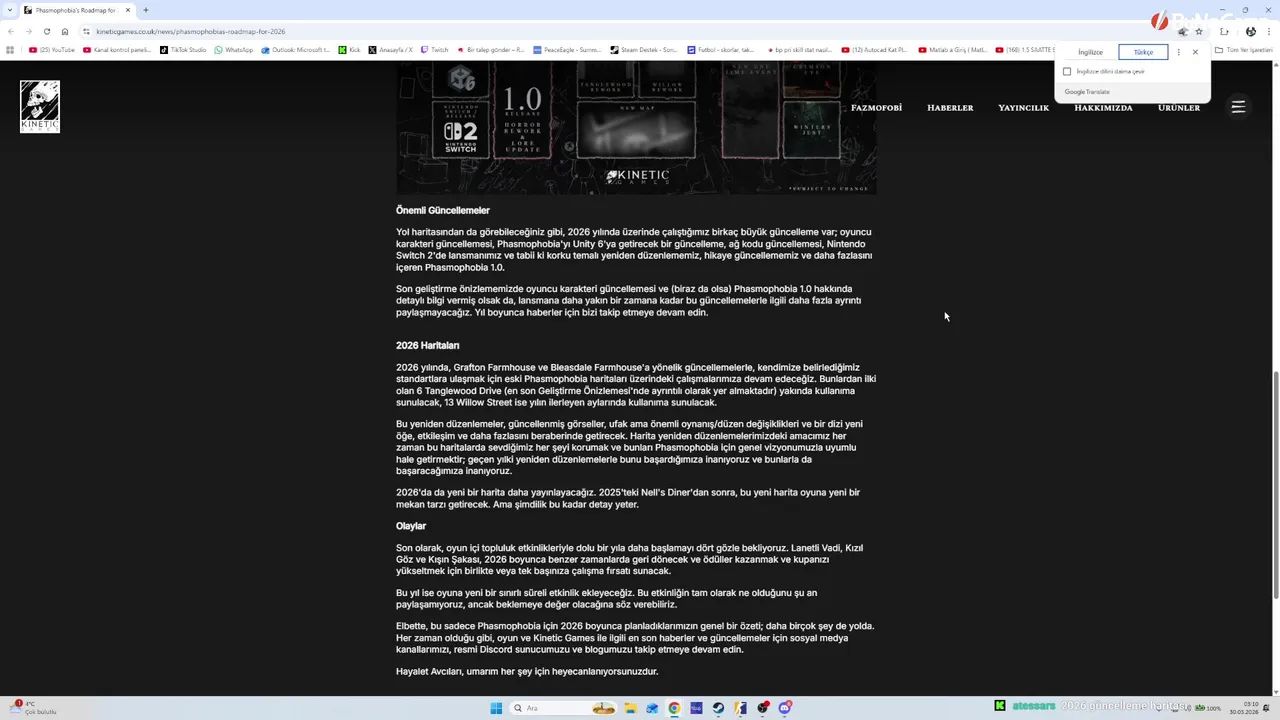Open the hamburger menu on the site
Viewport: 1280px width, 720px height.
pyautogui.click(x=1238, y=107)
